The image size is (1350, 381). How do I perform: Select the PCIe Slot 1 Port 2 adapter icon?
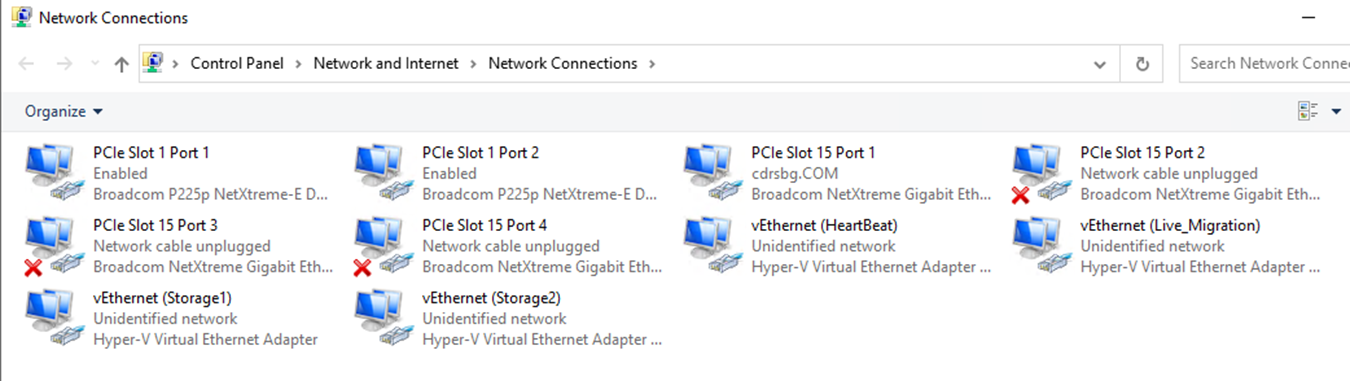coord(381,173)
